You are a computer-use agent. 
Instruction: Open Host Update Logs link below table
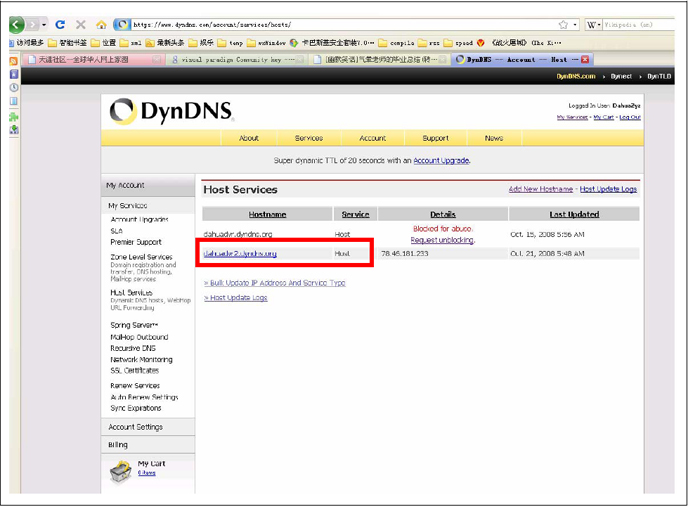pos(236,298)
